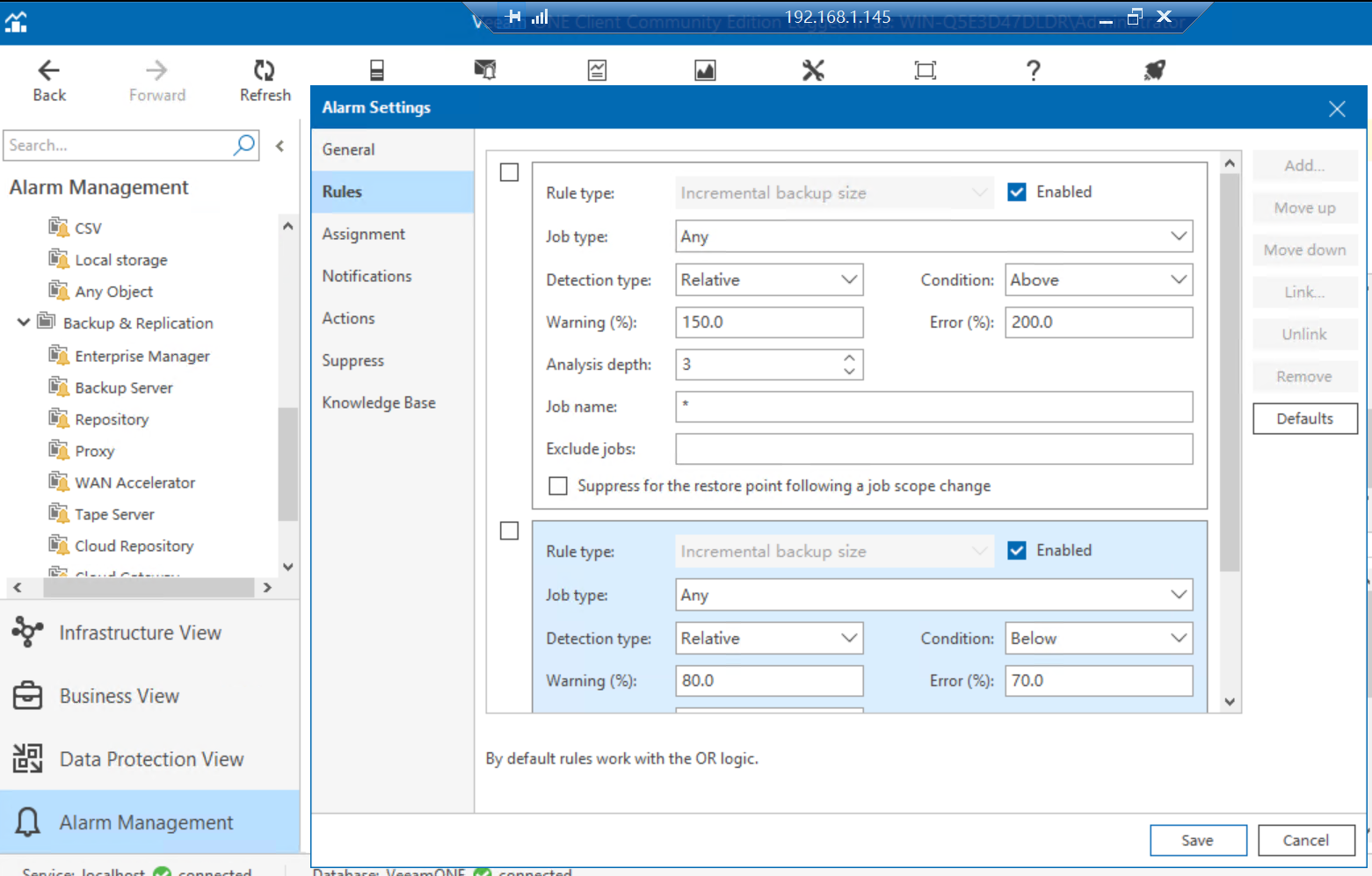Switch to the General tab
Image resolution: width=1372 pixels, height=876 pixels.
click(x=393, y=149)
